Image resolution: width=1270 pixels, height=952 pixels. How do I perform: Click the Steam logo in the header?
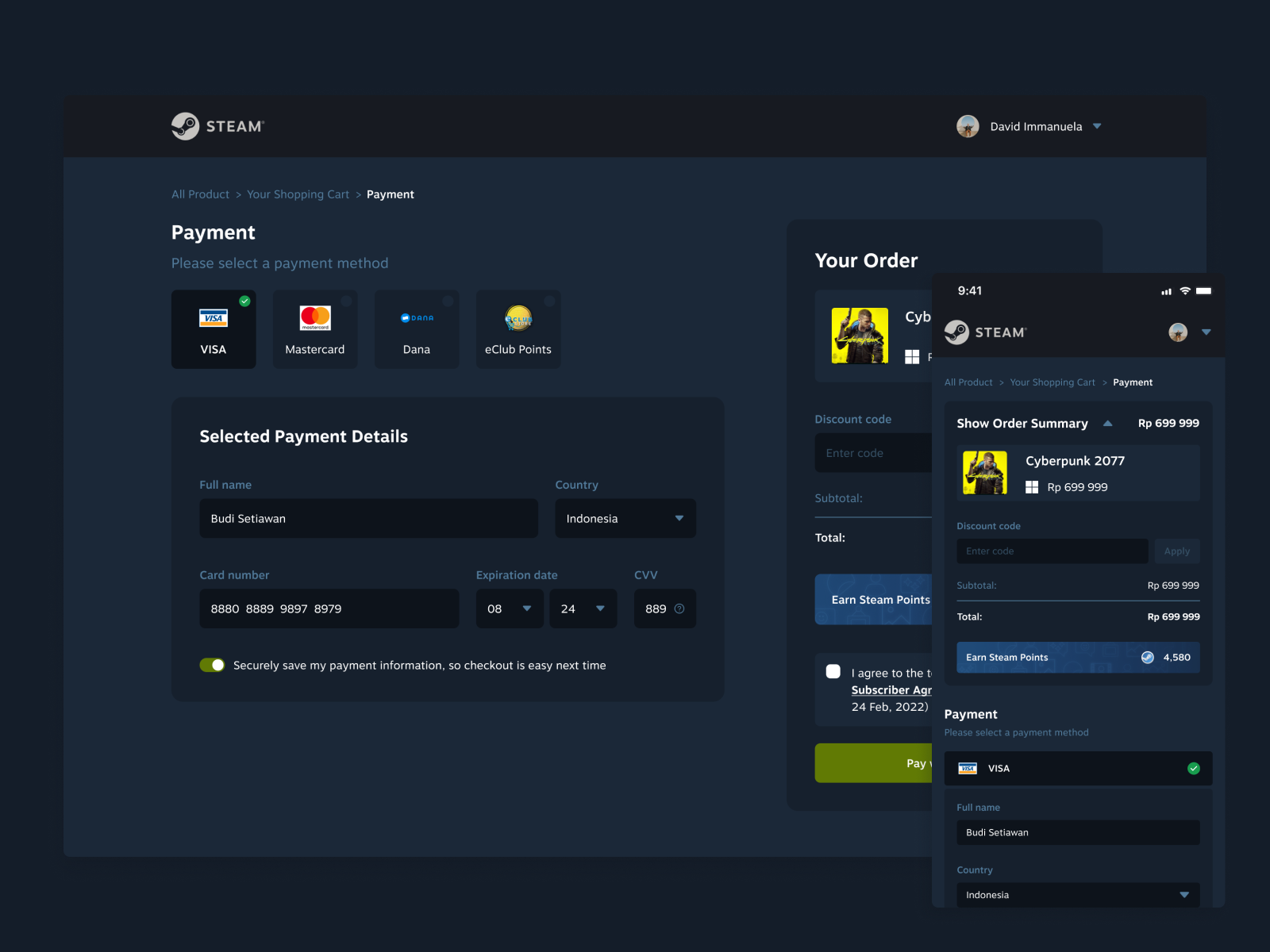pos(216,125)
